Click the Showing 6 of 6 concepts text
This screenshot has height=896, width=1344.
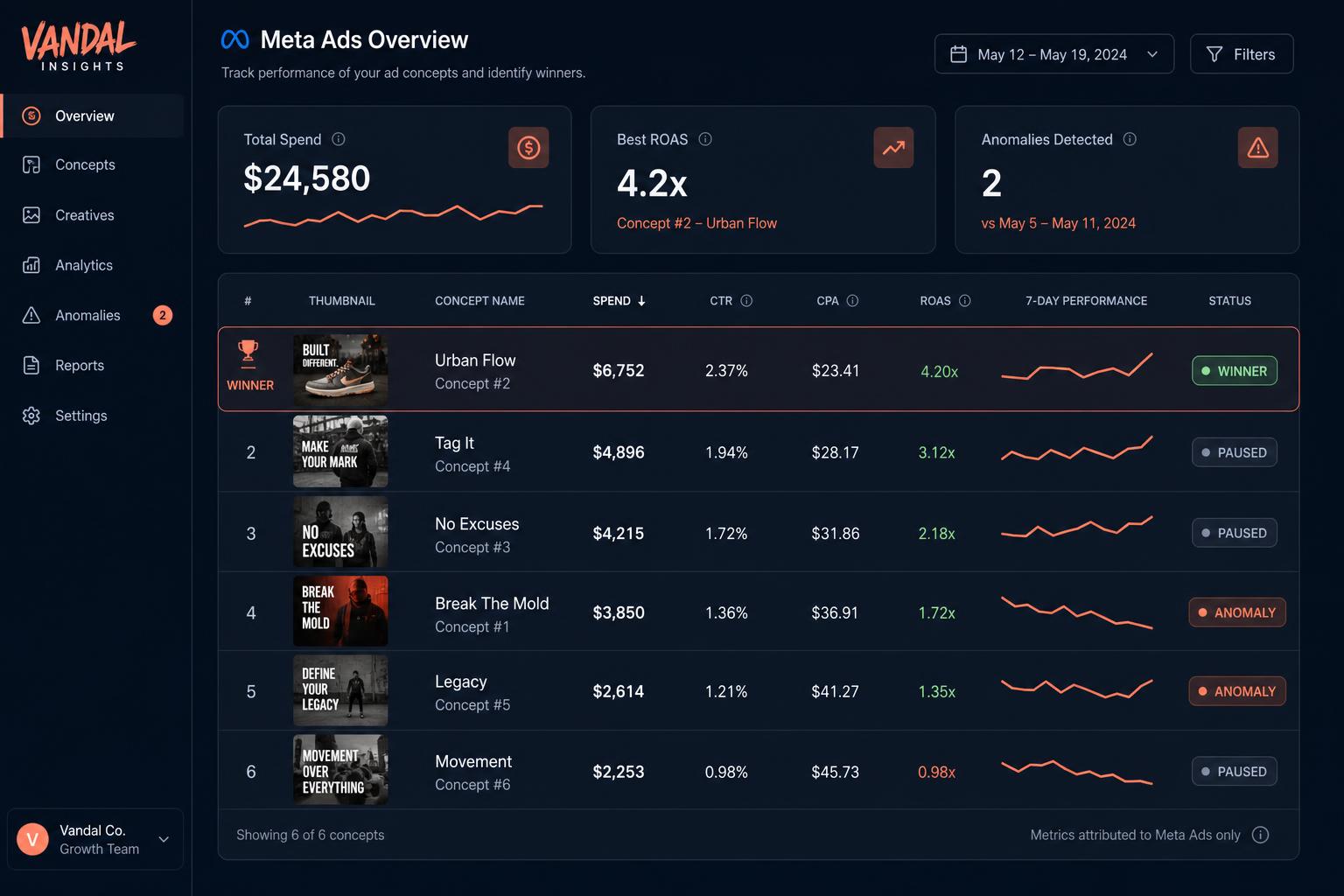(x=310, y=835)
